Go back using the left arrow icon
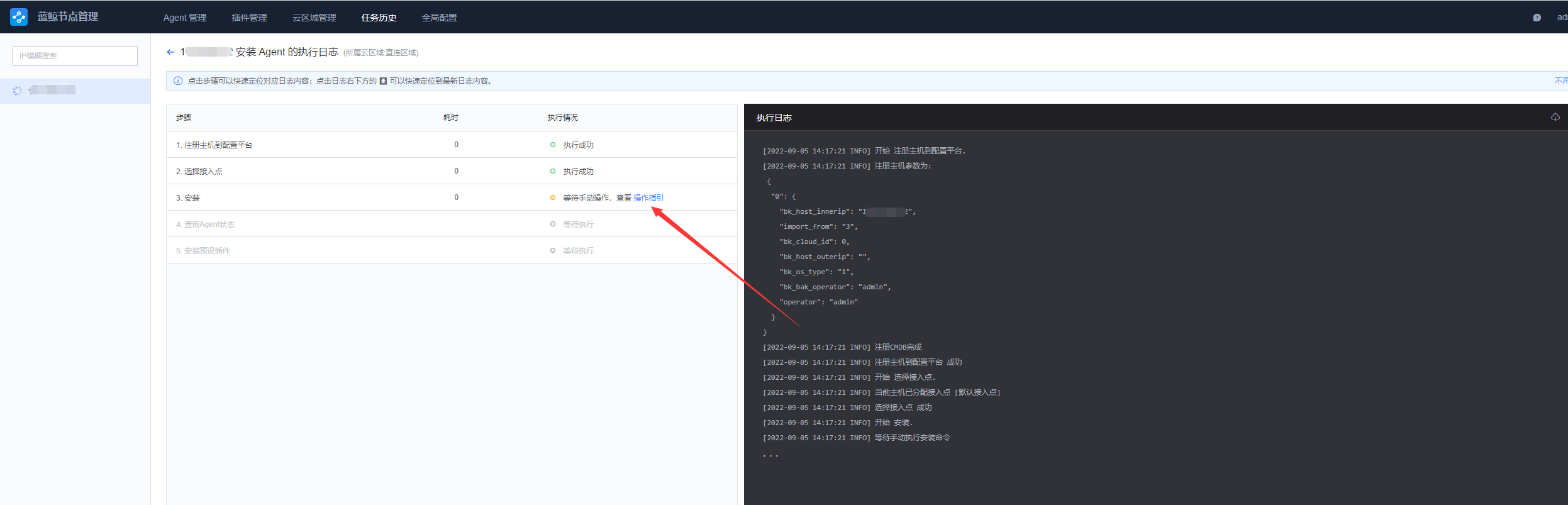 170,52
